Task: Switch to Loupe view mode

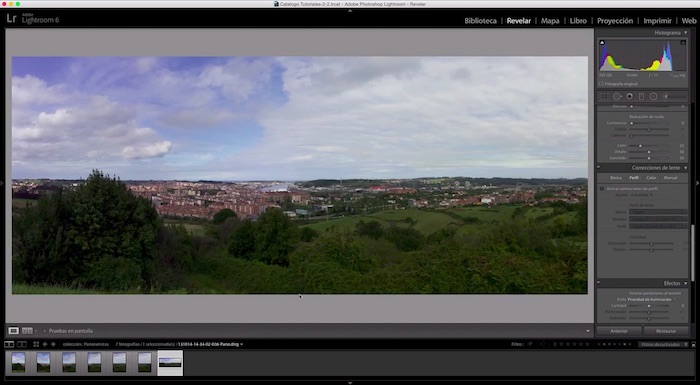Action: 13,331
